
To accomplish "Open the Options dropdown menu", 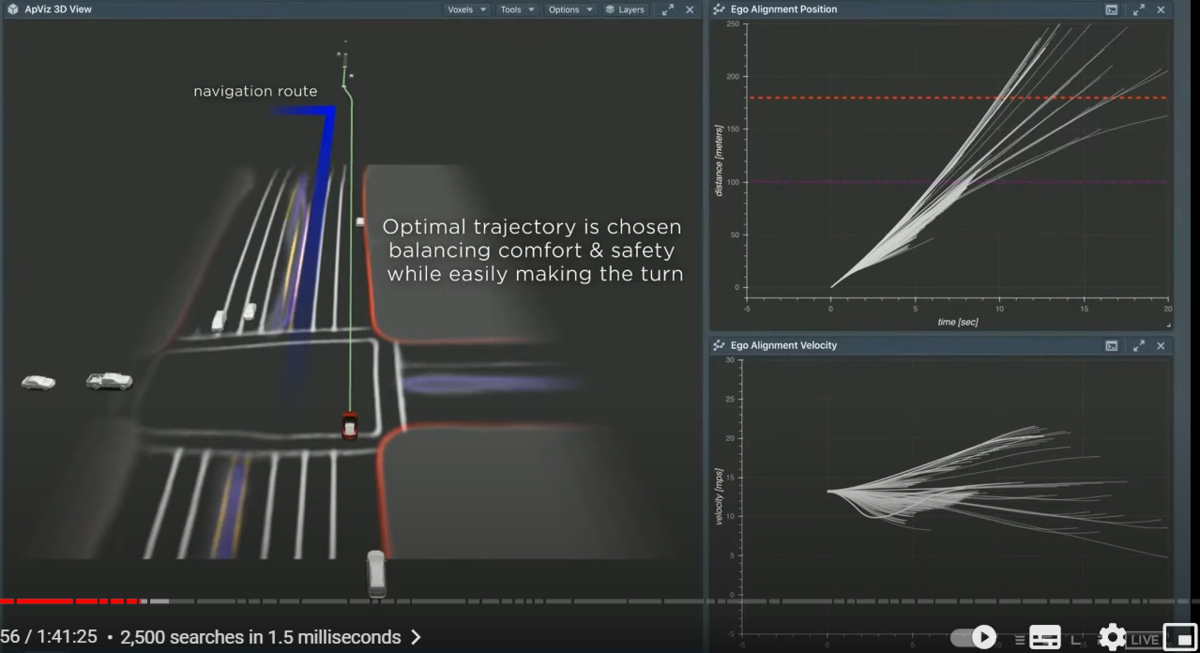I will tap(571, 10).
